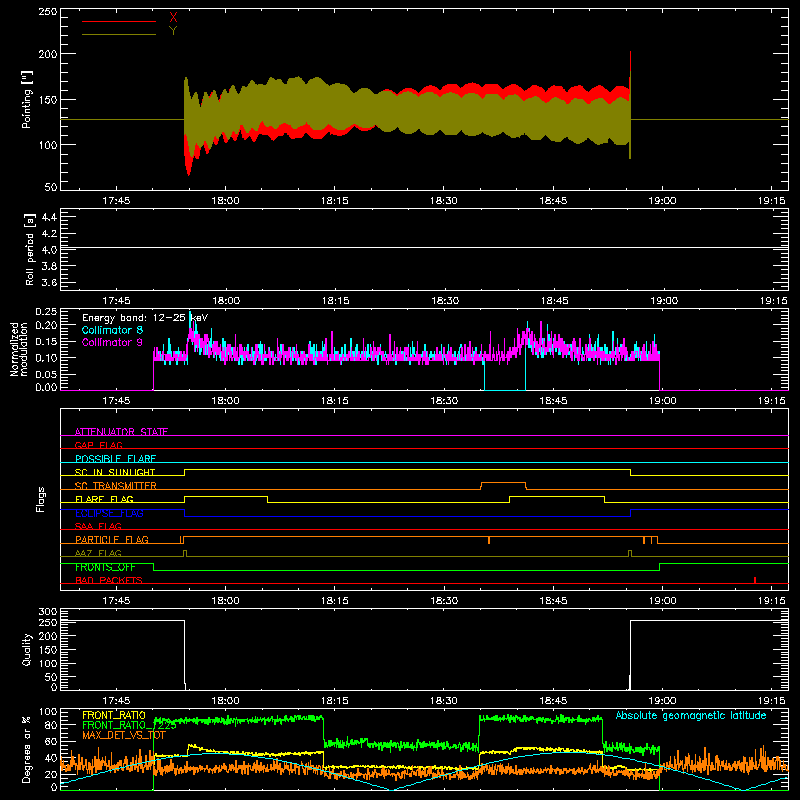Click the 19:15 tick under the Quality plot
This screenshot has width=800, height=800.
coord(772,701)
